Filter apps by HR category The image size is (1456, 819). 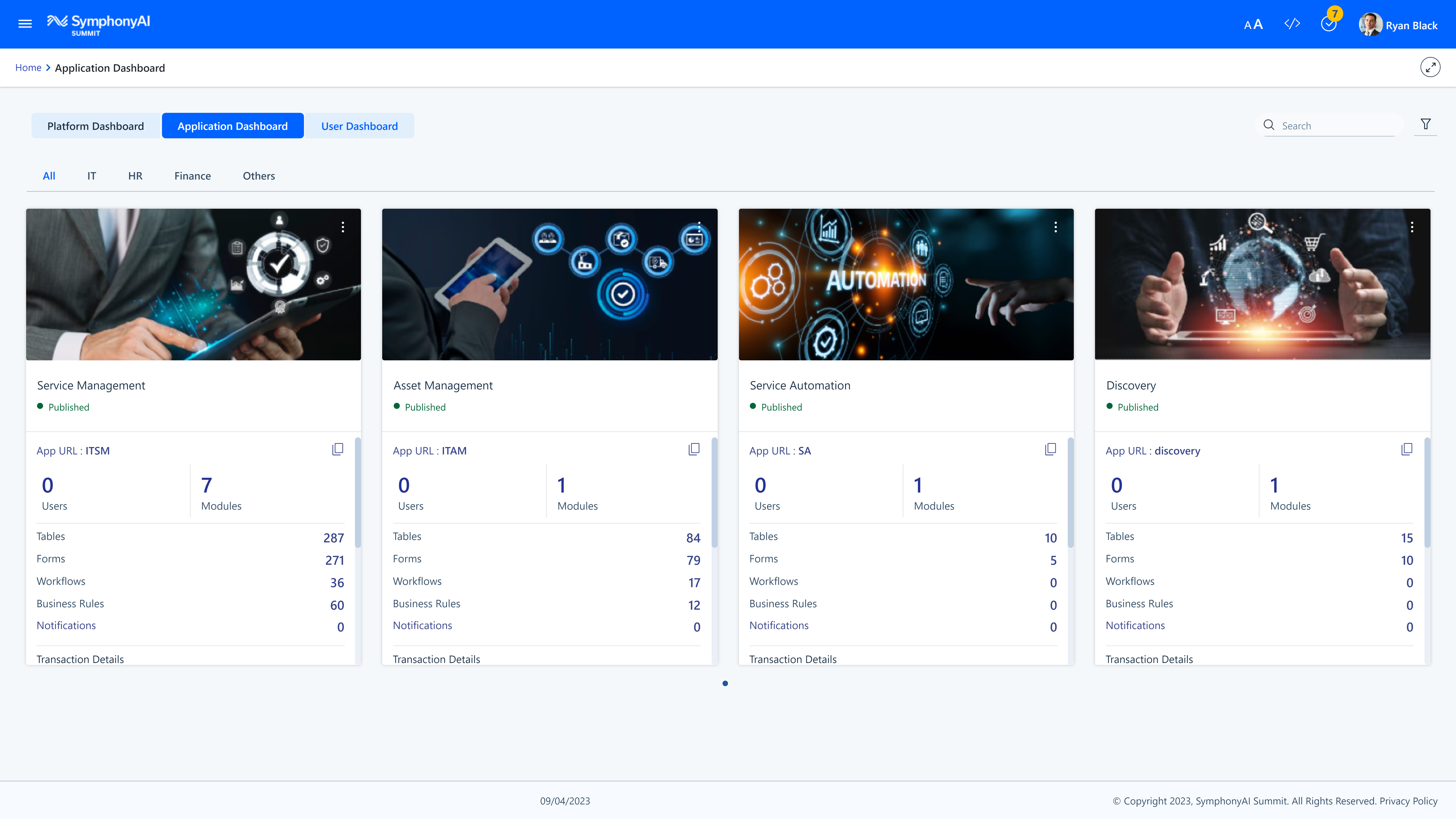click(135, 176)
